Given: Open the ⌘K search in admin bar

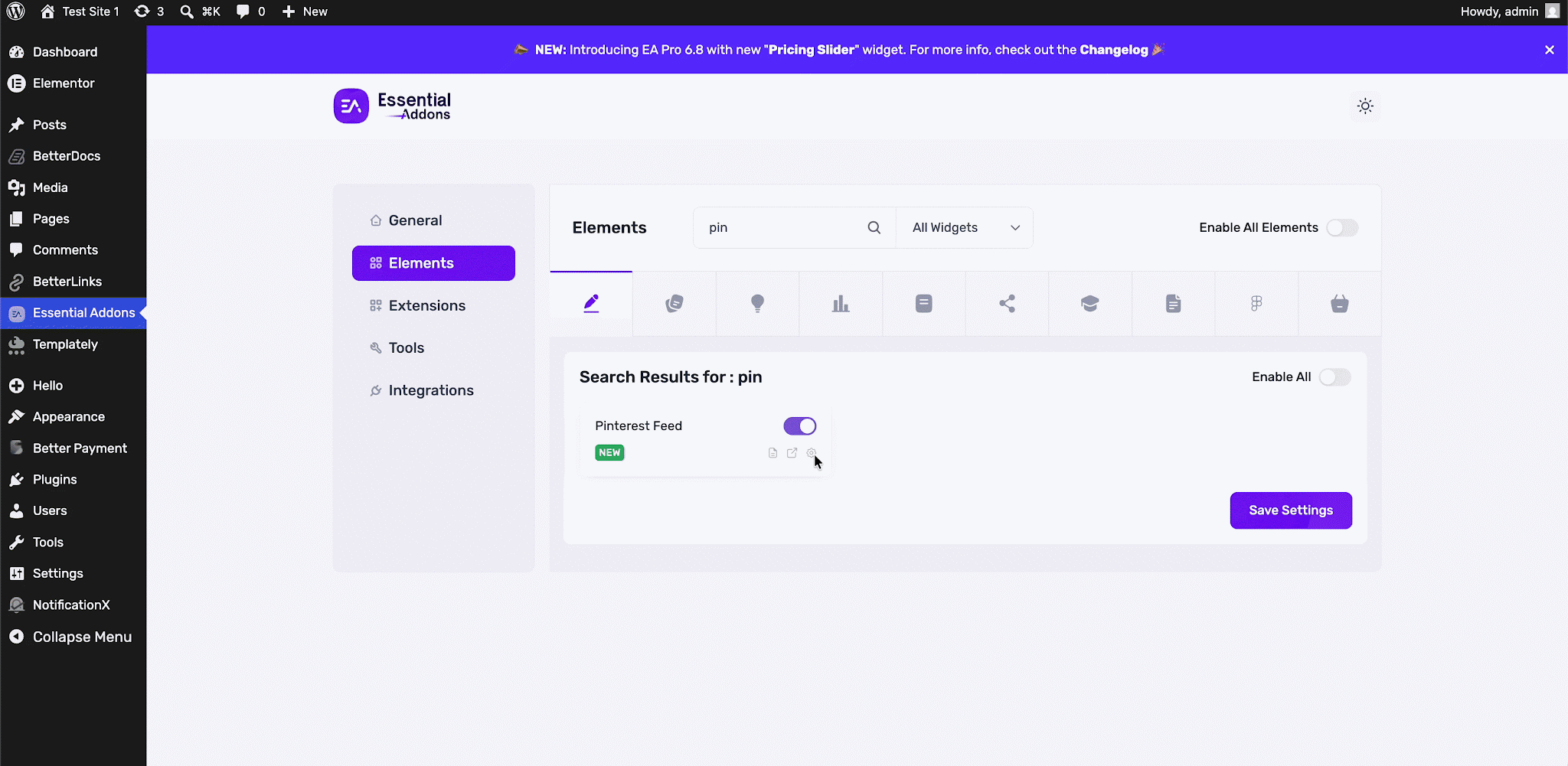Looking at the screenshot, I should (x=201, y=11).
